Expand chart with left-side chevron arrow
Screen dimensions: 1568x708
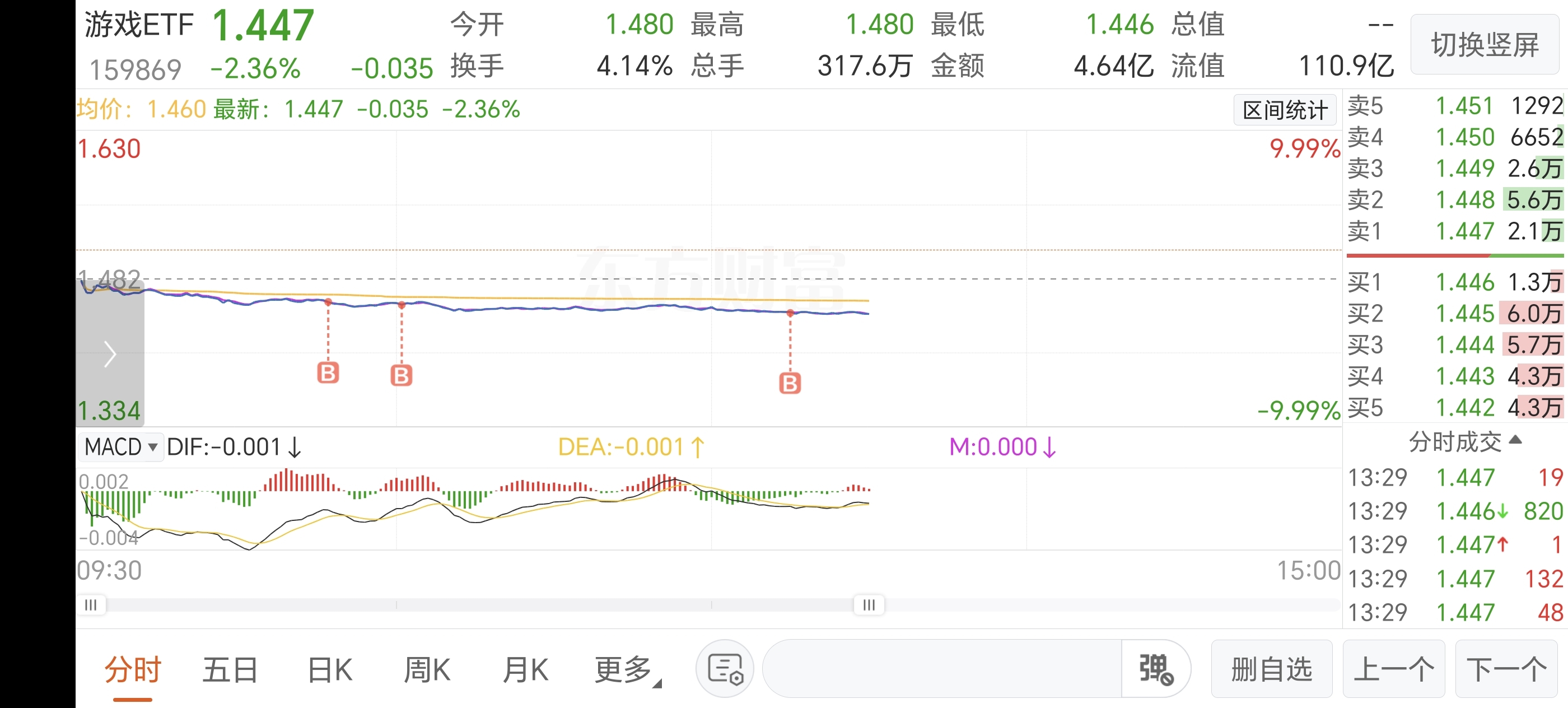click(110, 355)
